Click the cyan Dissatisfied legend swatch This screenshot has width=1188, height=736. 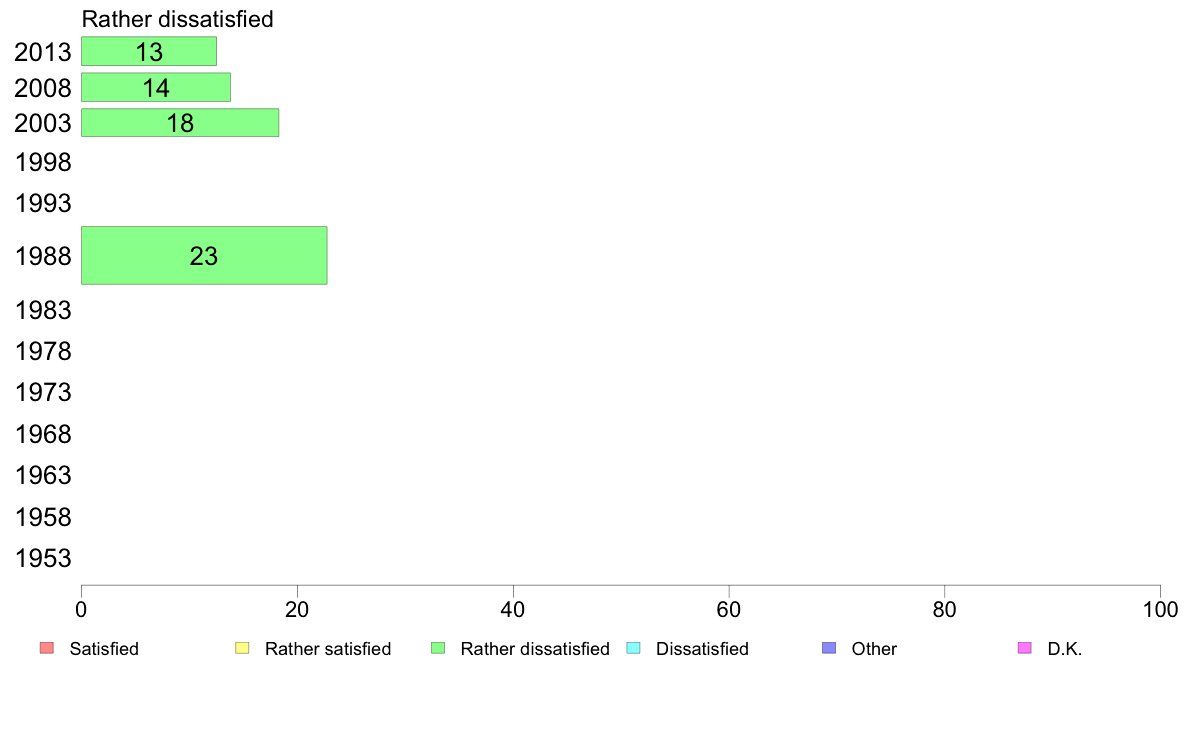coord(633,648)
